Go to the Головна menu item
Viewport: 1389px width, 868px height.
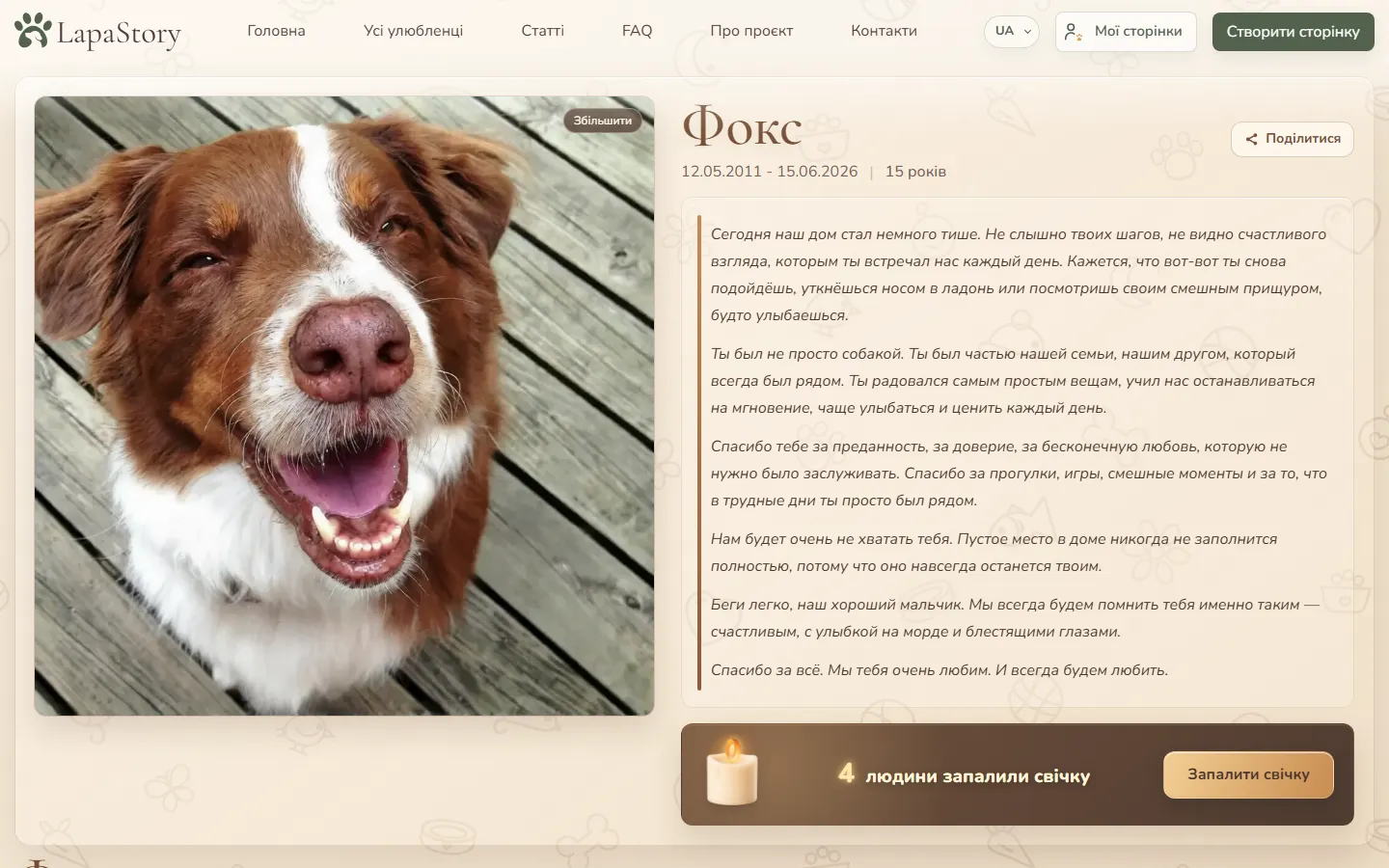tap(276, 31)
